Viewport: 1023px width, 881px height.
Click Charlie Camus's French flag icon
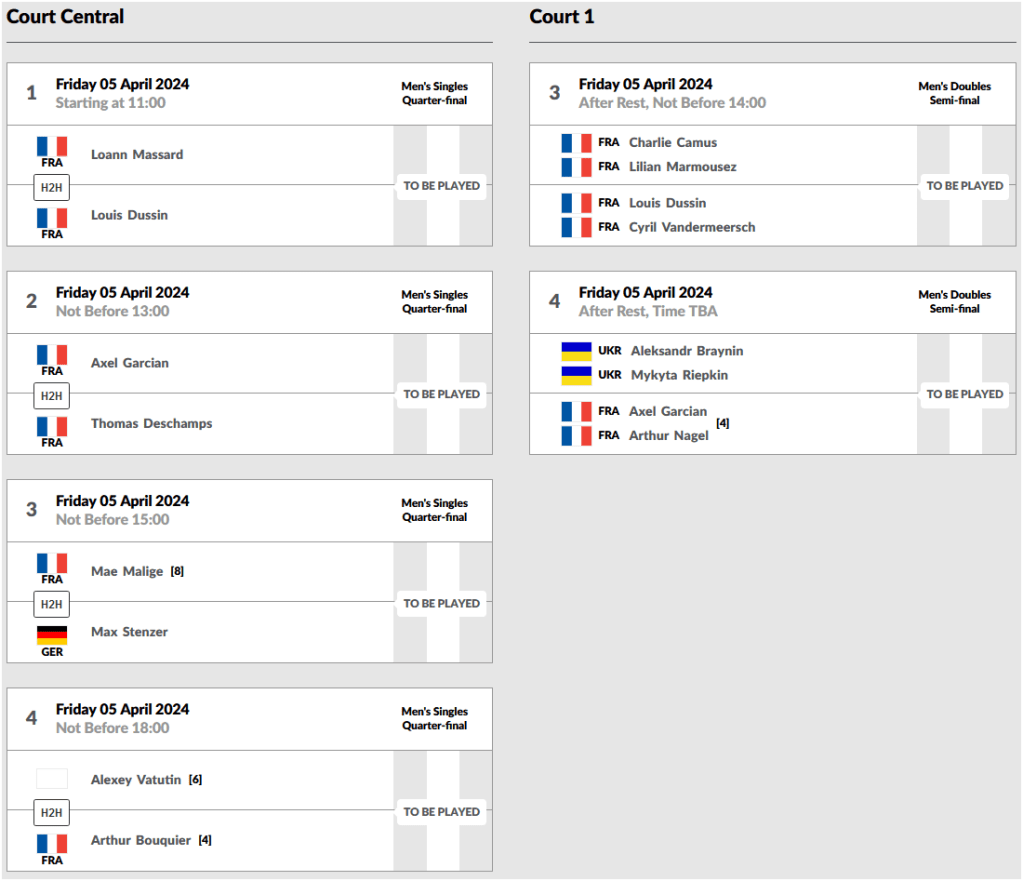pyautogui.click(x=576, y=142)
